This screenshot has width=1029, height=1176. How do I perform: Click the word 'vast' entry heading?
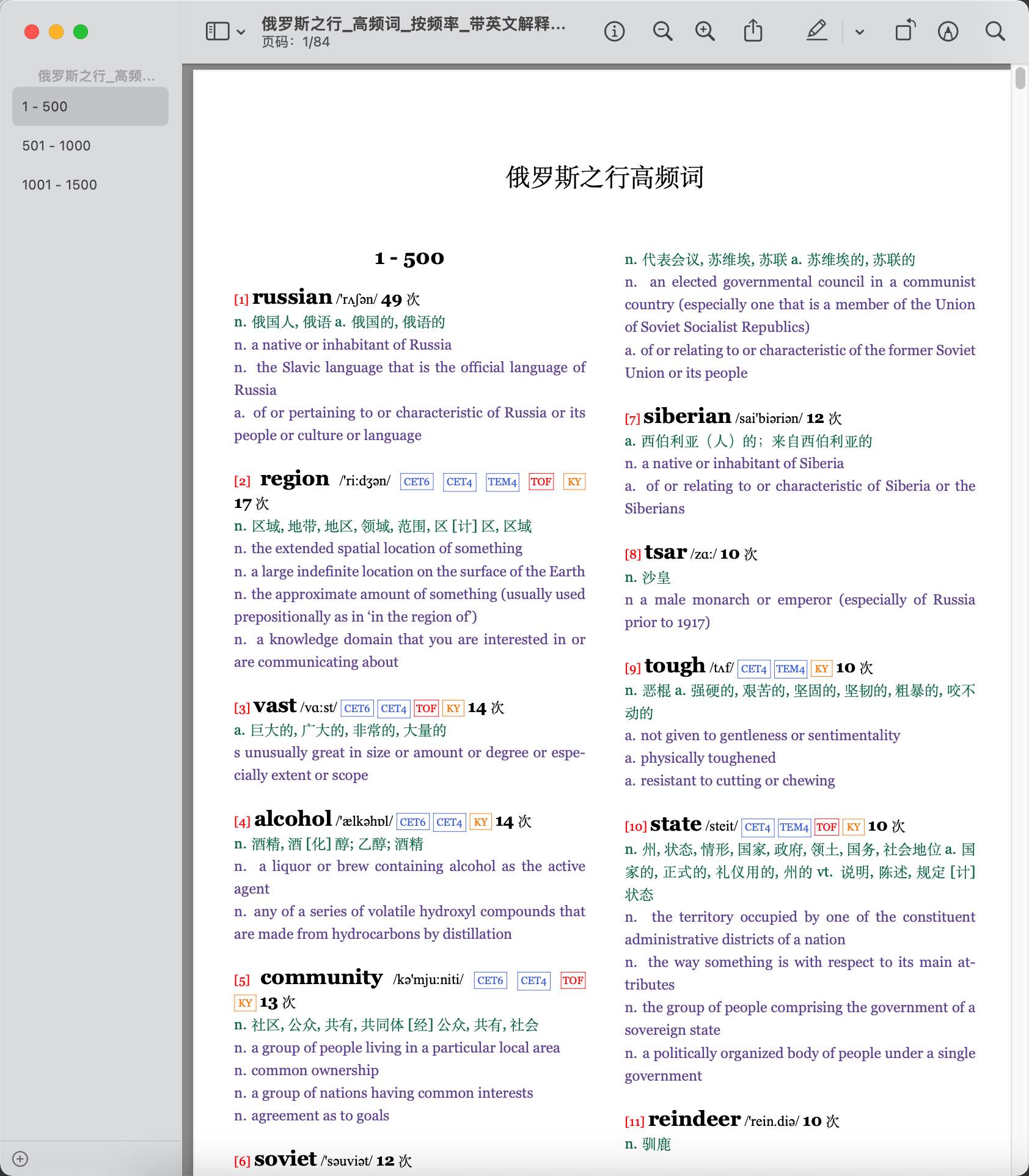coord(275,706)
